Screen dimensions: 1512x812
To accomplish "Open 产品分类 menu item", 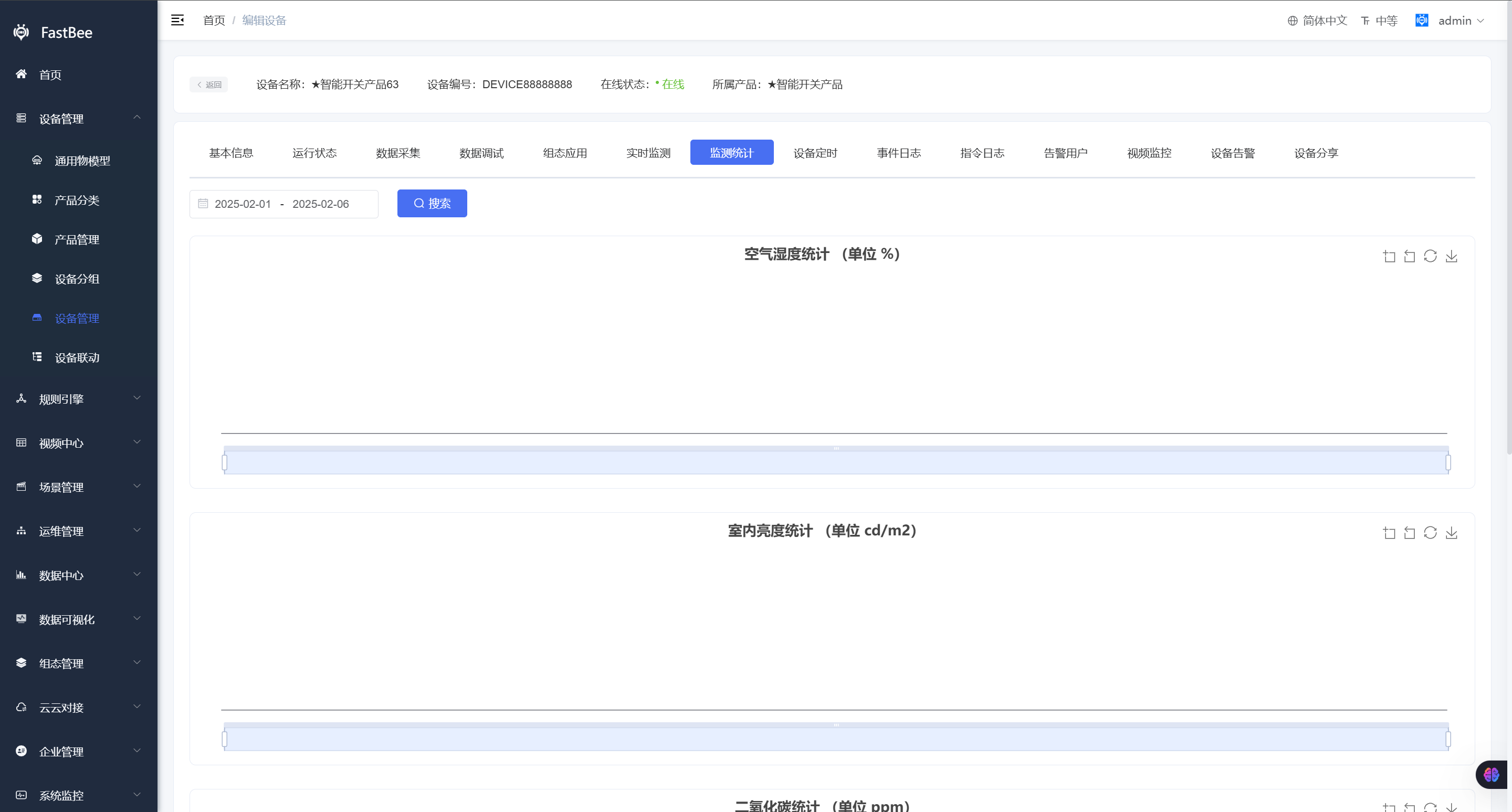I will [79, 200].
